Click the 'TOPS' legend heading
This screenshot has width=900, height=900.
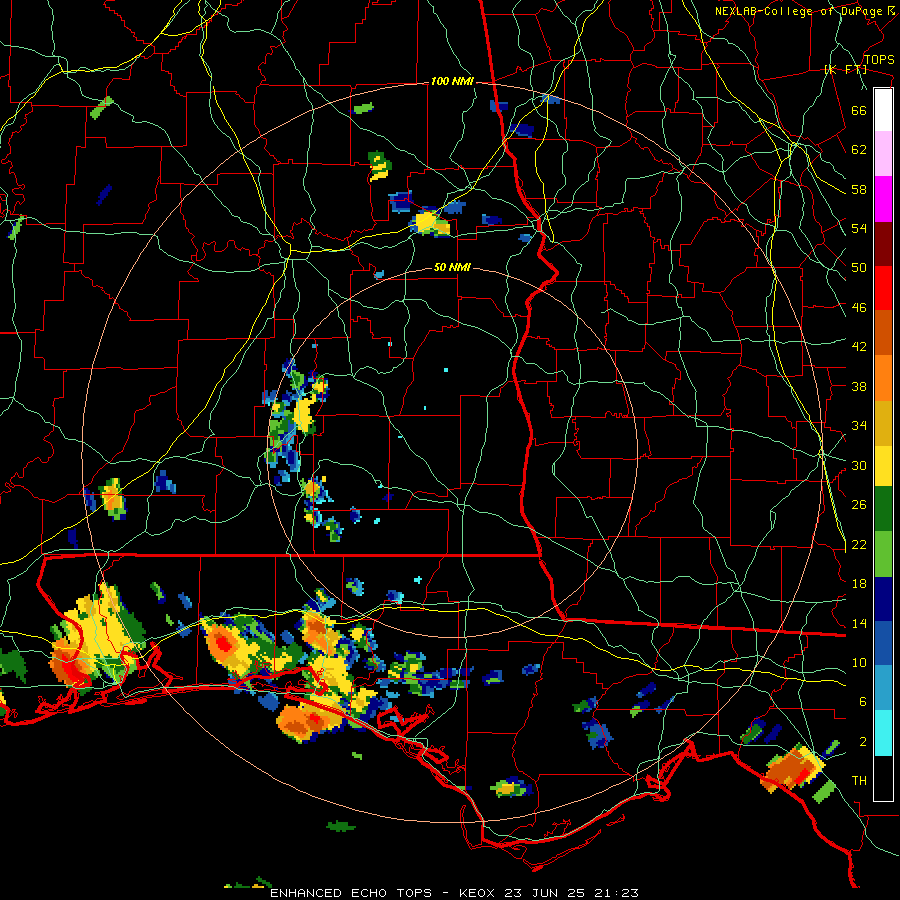click(879, 60)
